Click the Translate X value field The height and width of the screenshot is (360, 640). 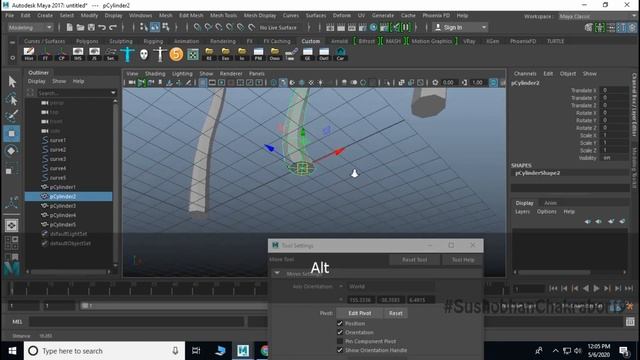pos(613,90)
